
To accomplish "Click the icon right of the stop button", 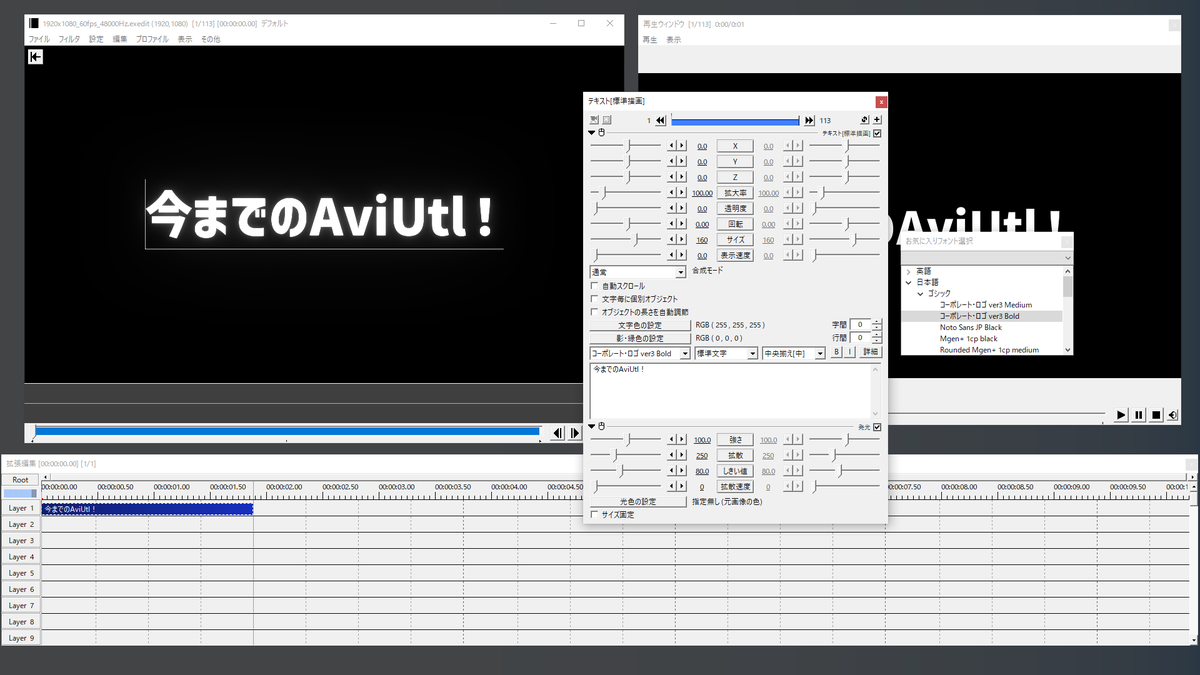I will [1172, 414].
